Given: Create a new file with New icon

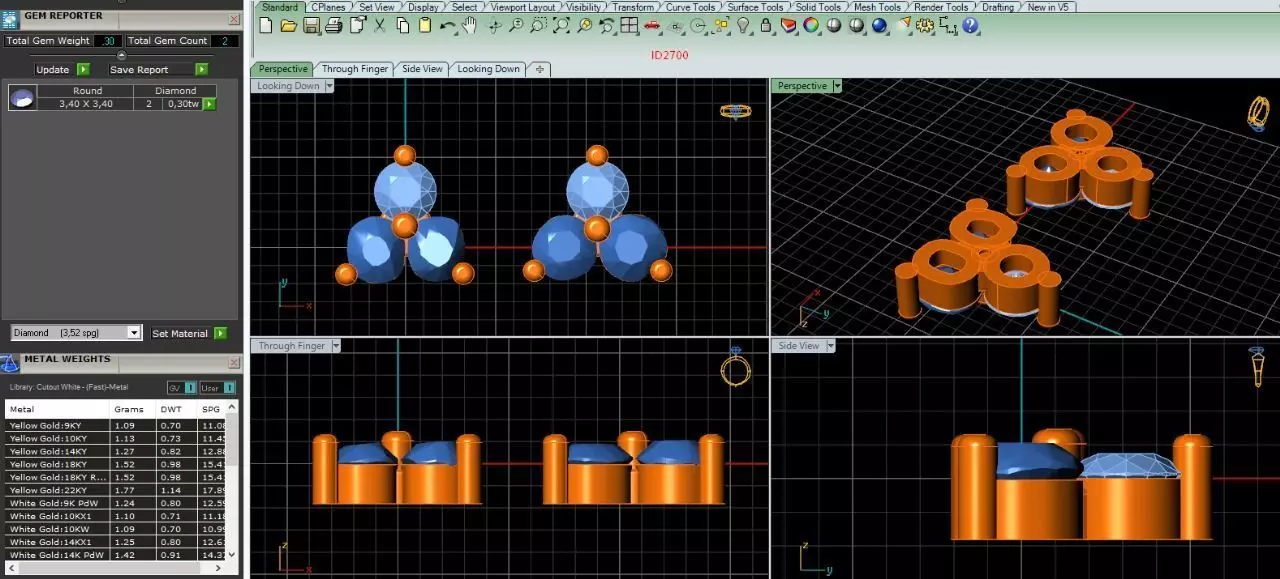Looking at the screenshot, I should click(265, 25).
